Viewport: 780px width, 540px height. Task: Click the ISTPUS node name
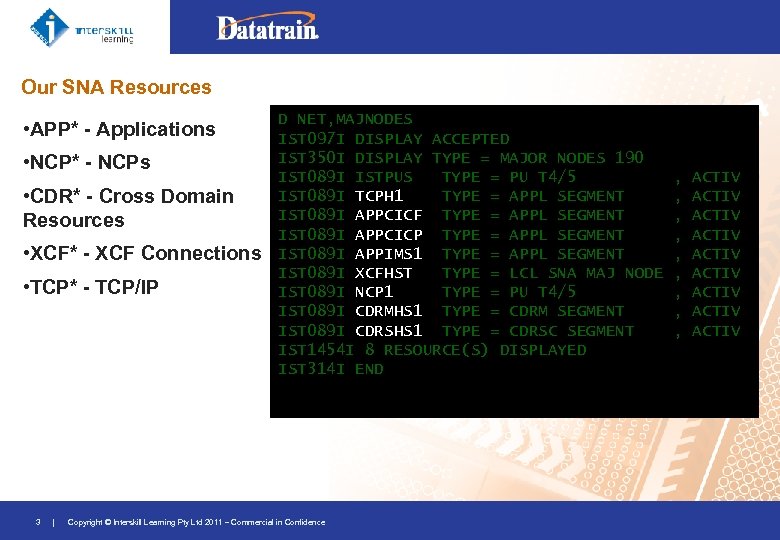384,177
